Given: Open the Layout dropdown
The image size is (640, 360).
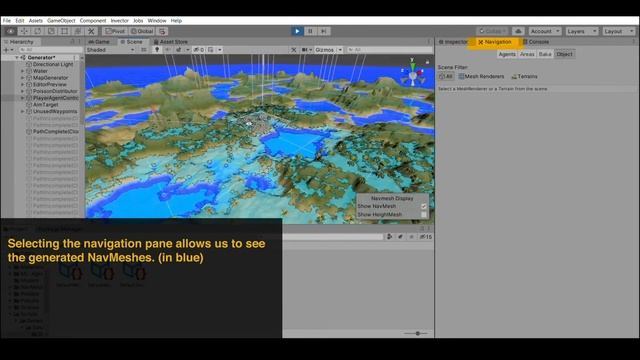Looking at the screenshot, I should (x=619, y=31).
